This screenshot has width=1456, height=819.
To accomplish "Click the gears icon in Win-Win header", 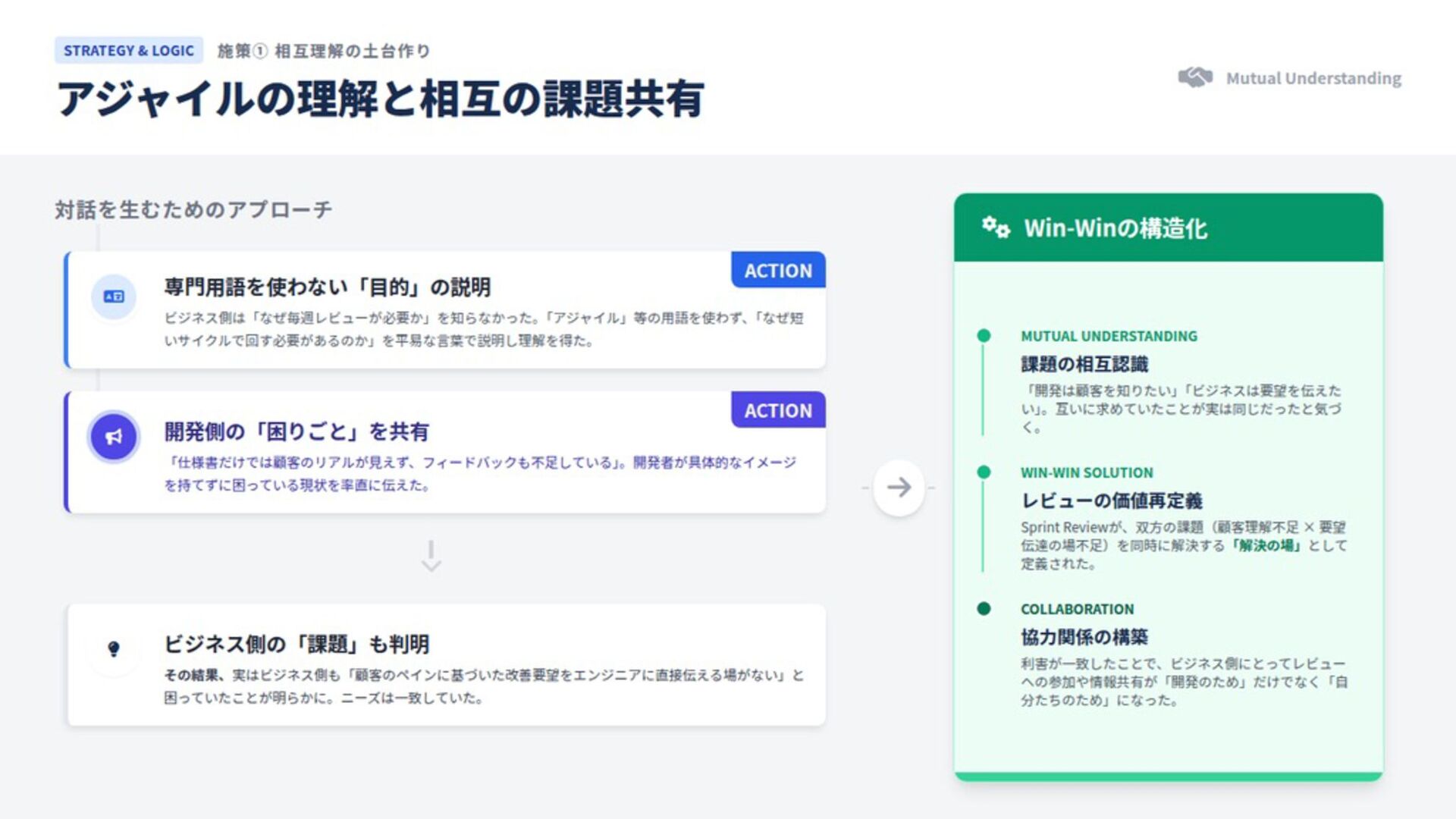I will click(996, 227).
